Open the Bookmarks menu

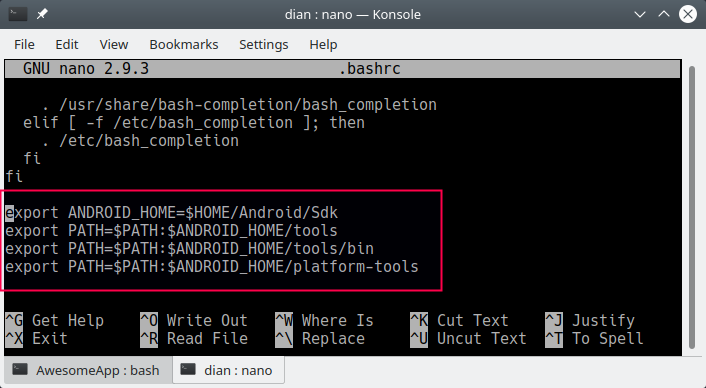click(x=184, y=45)
